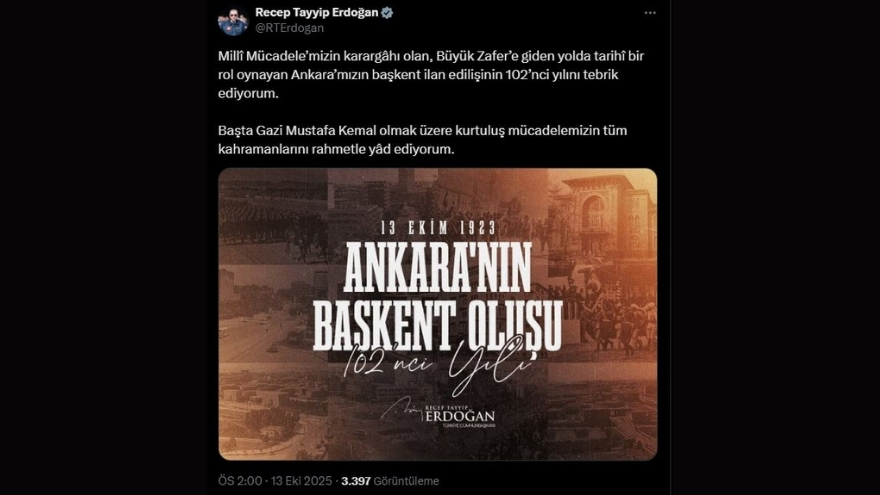Viewport: 880px width, 495px height.
Task: Visit the @RTErdogan handle link
Action: point(289,28)
